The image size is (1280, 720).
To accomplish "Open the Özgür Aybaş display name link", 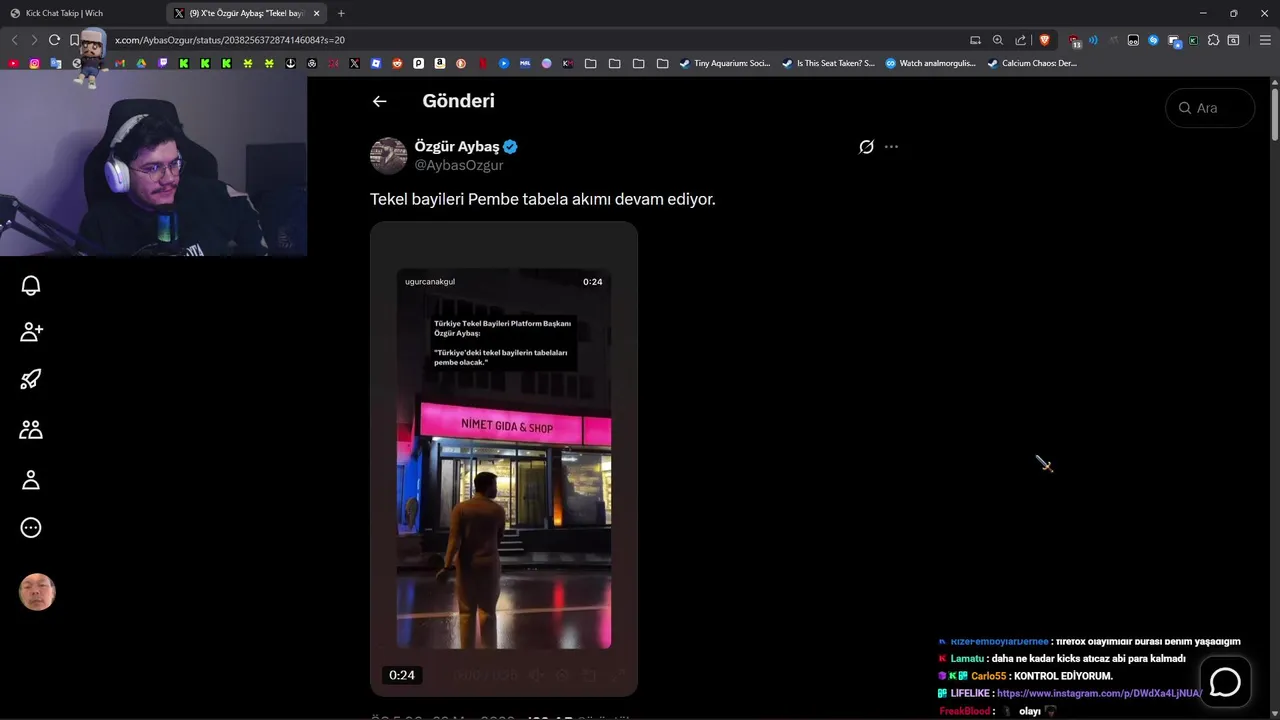I will 457,146.
